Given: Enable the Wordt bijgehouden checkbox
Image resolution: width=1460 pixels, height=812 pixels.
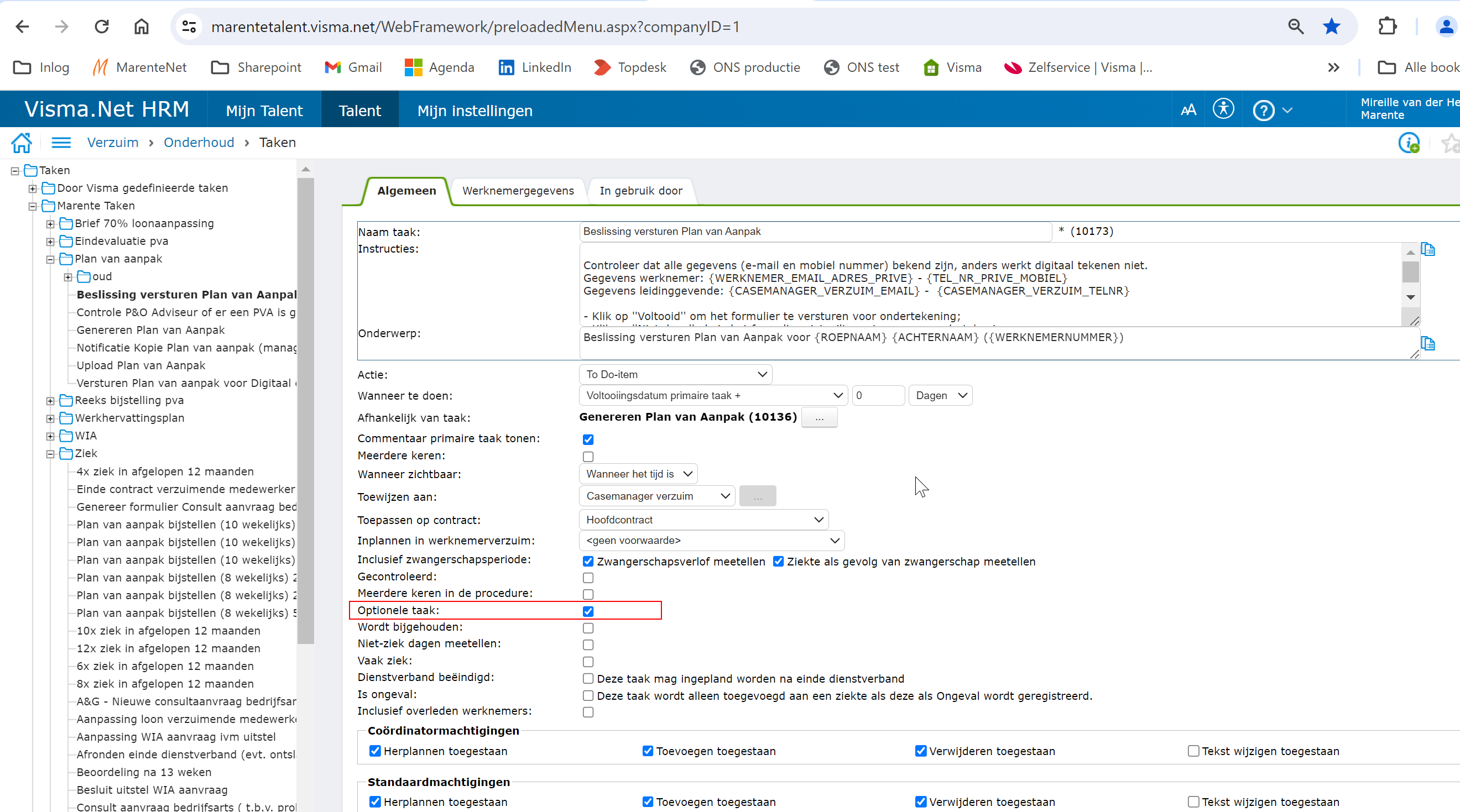Looking at the screenshot, I should [x=588, y=628].
